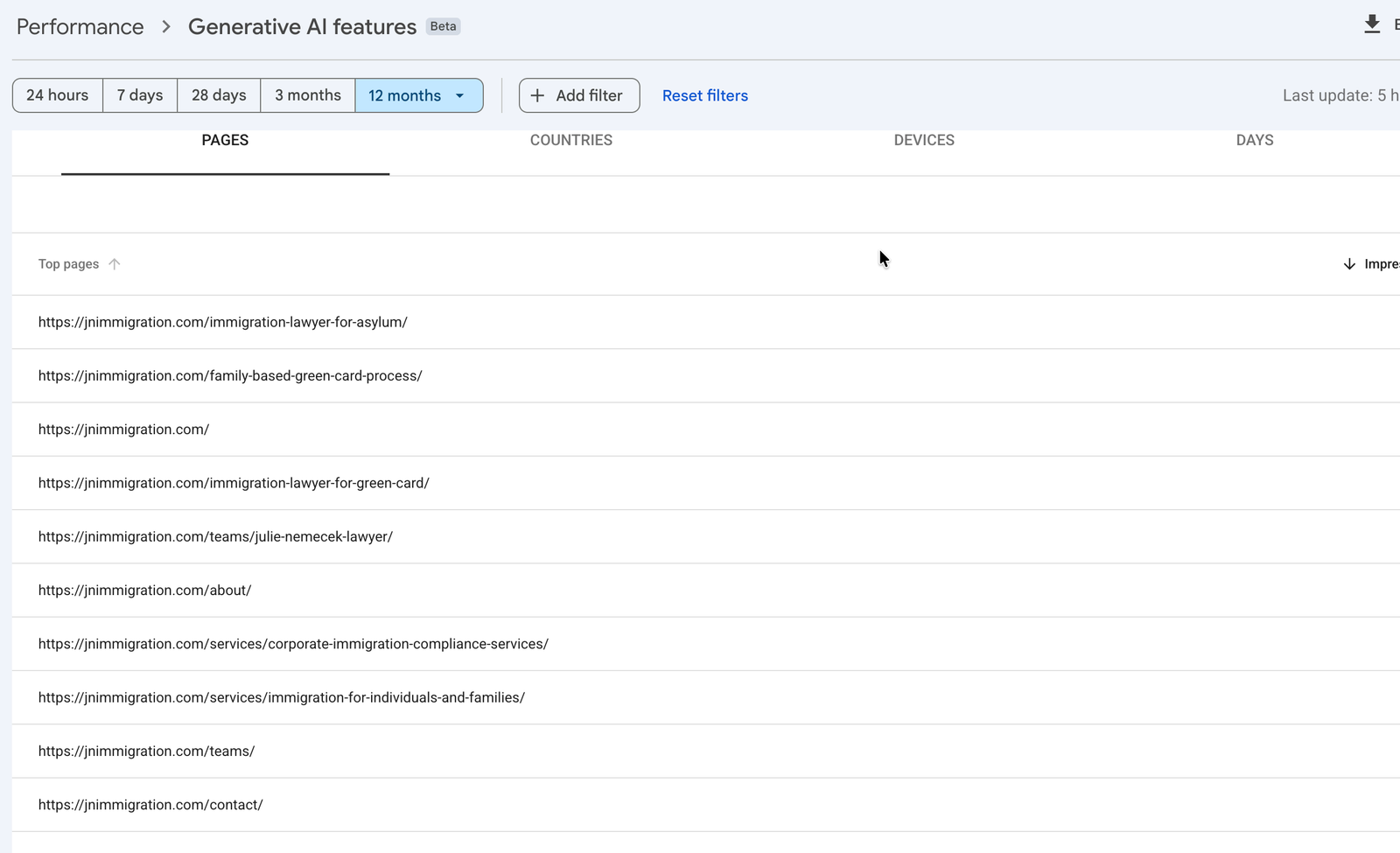This screenshot has height=853, width=1400.
Task: Click the ascending sort arrow beside Top pages
Action: click(x=115, y=264)
